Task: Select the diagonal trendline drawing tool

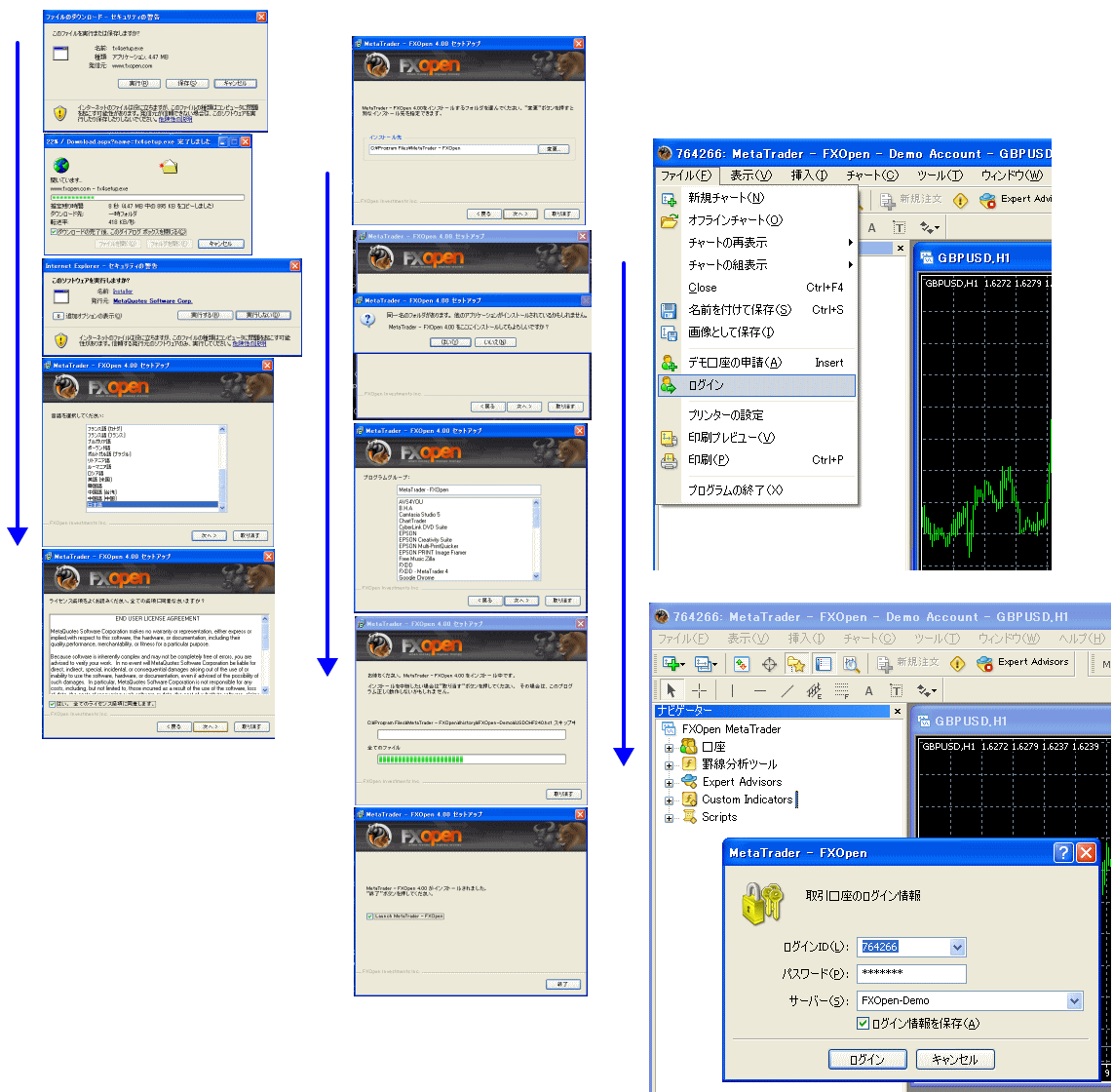Action: coord(787,690)
